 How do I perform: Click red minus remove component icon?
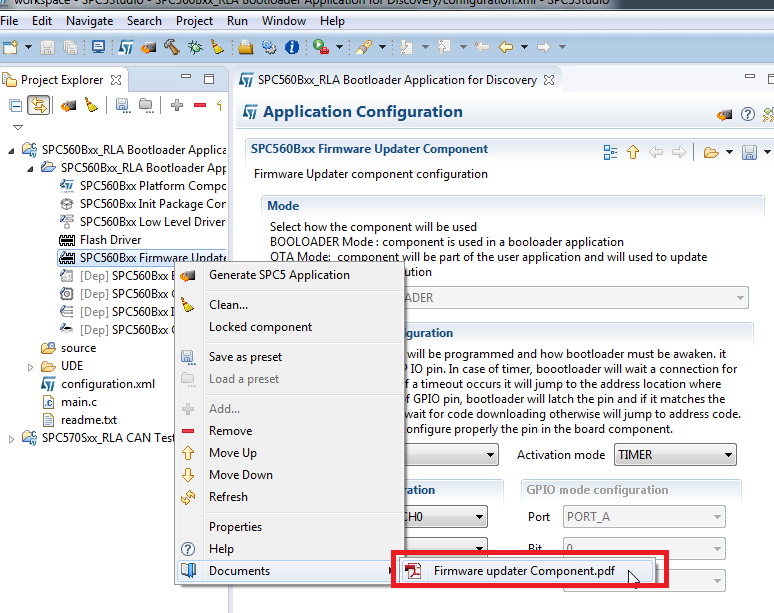pyautogui.click(x=199, y=105)
